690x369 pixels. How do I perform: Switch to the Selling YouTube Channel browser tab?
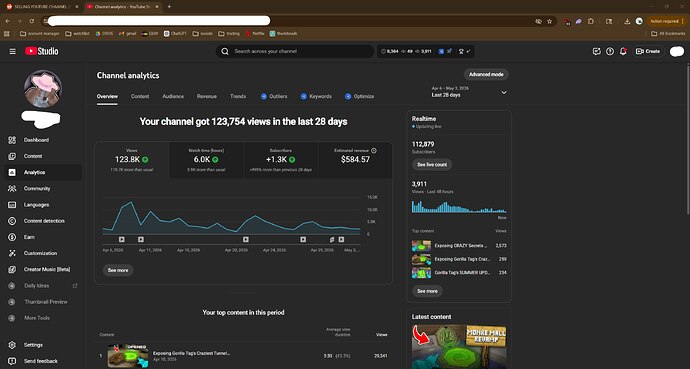(42, 7)
